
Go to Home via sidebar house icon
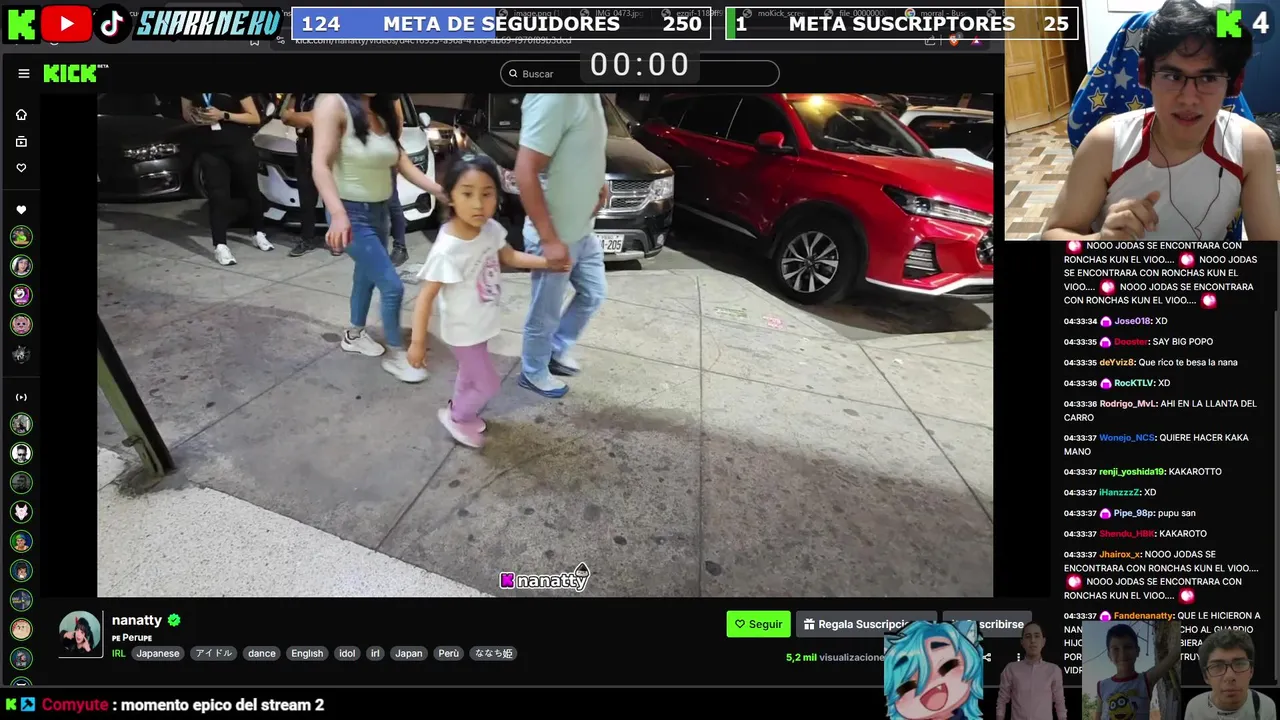tap(21, 114)
